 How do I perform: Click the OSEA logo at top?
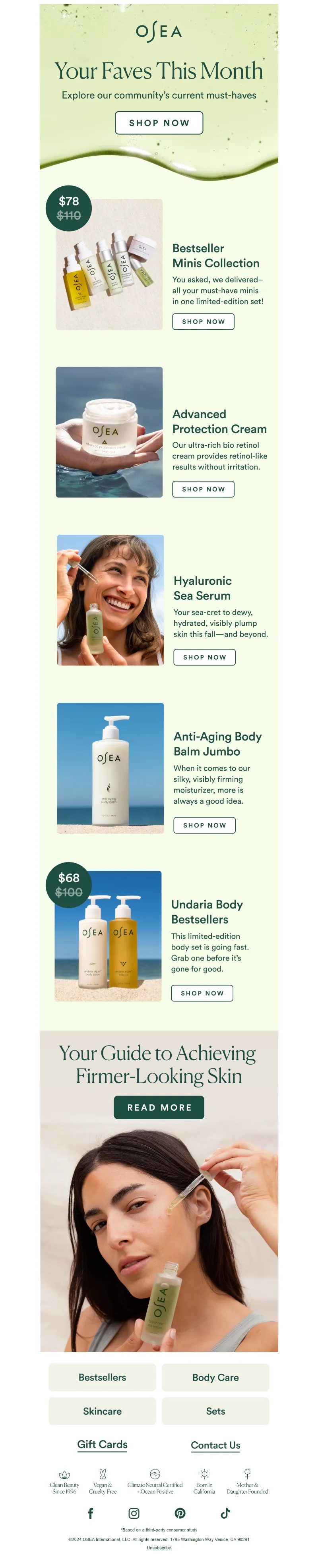(159, 31)
